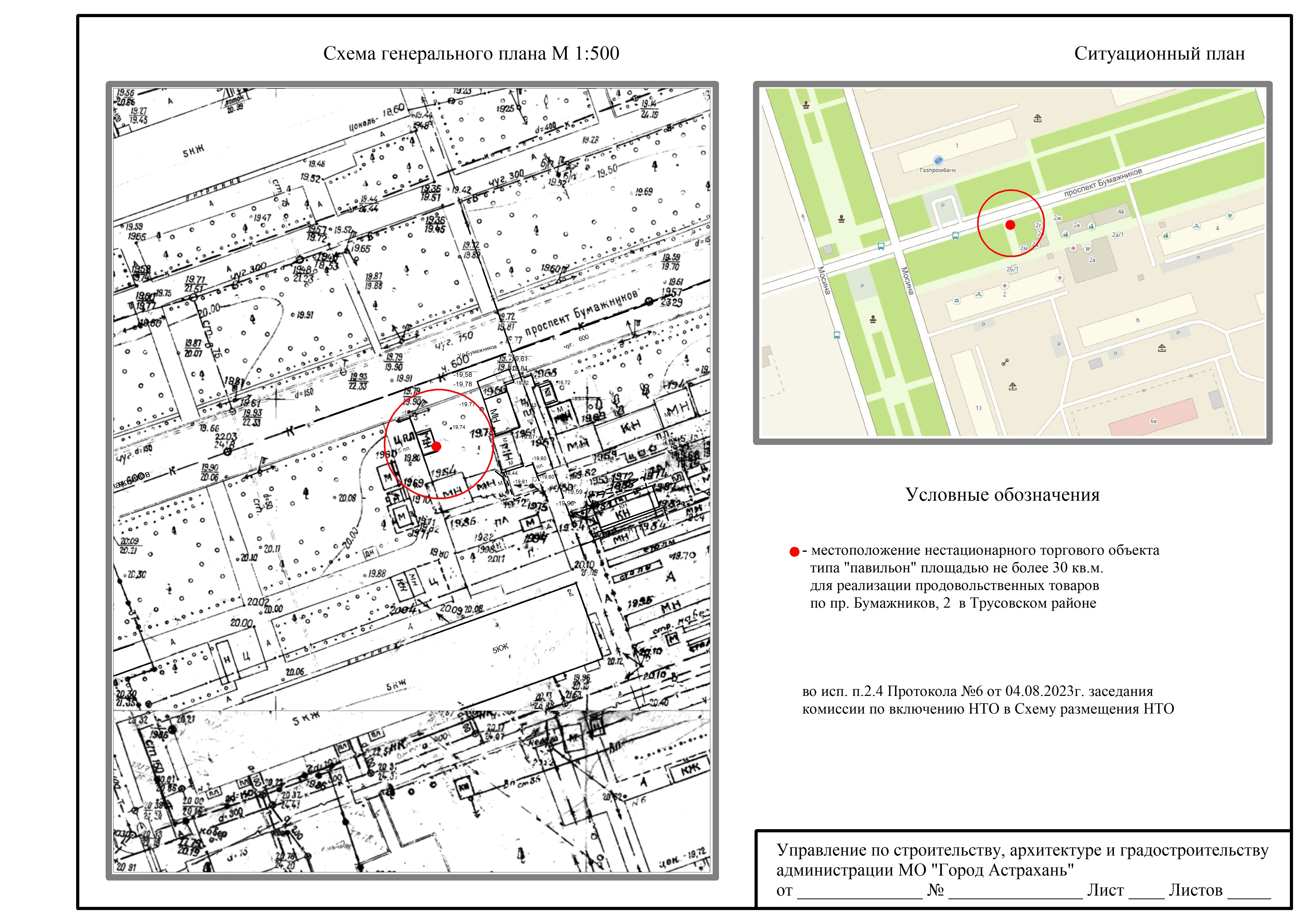This screenshot has width=1307, height=924.
Task: Click red dot marker in legend
Action: (794, 552)
